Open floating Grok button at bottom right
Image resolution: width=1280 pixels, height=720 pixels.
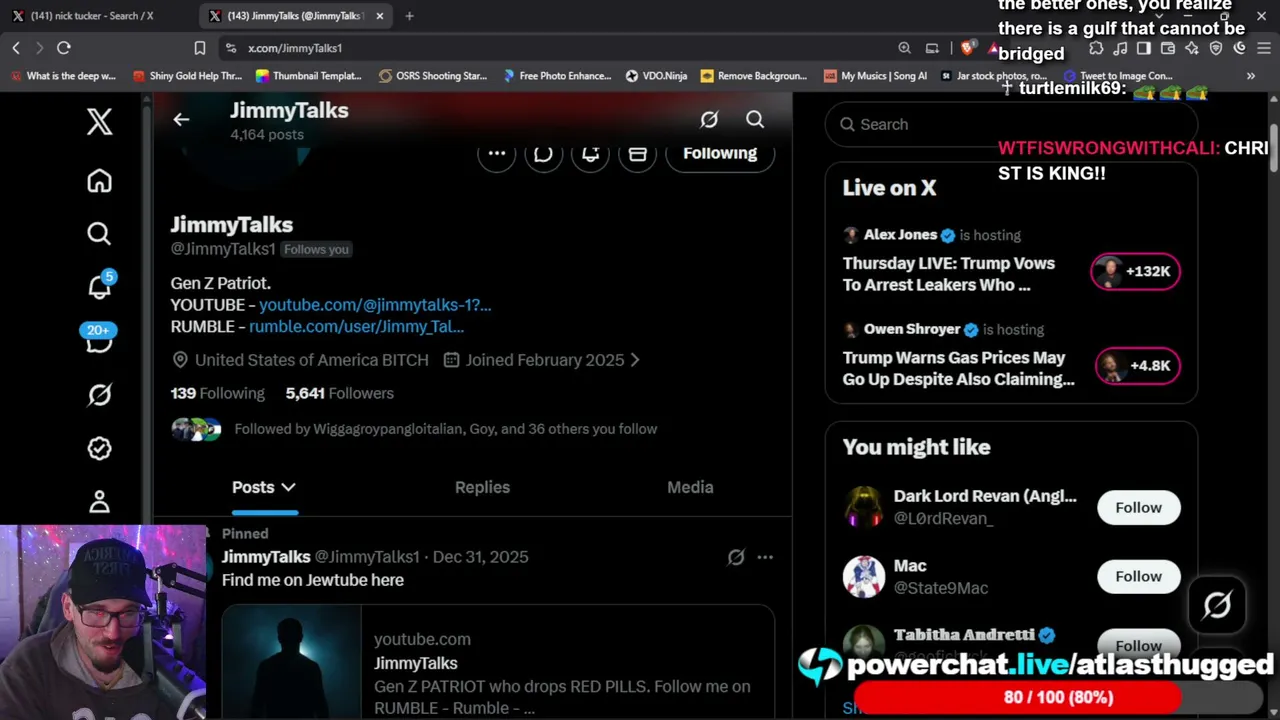coord(1217,605)
